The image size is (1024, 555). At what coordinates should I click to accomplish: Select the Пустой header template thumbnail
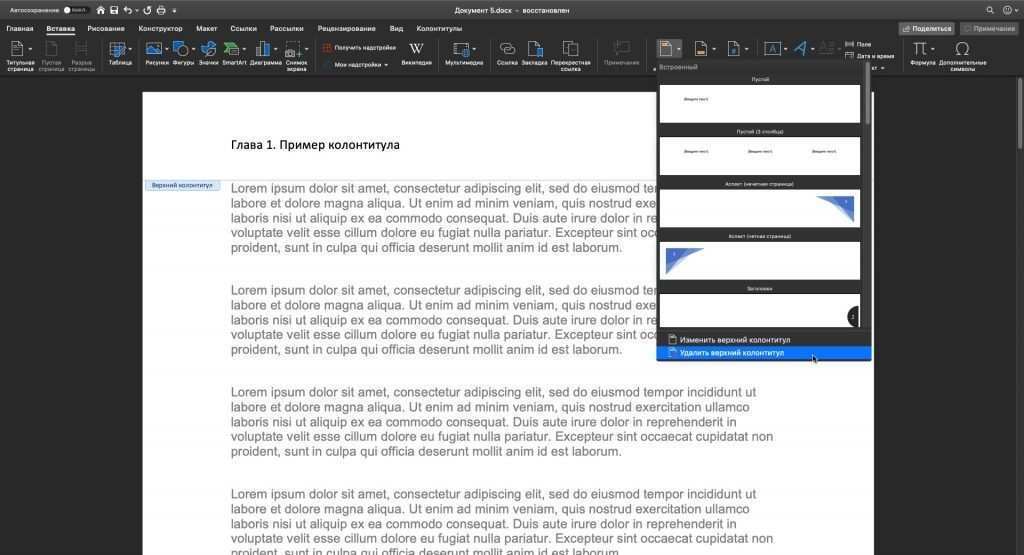click(760, 103)
